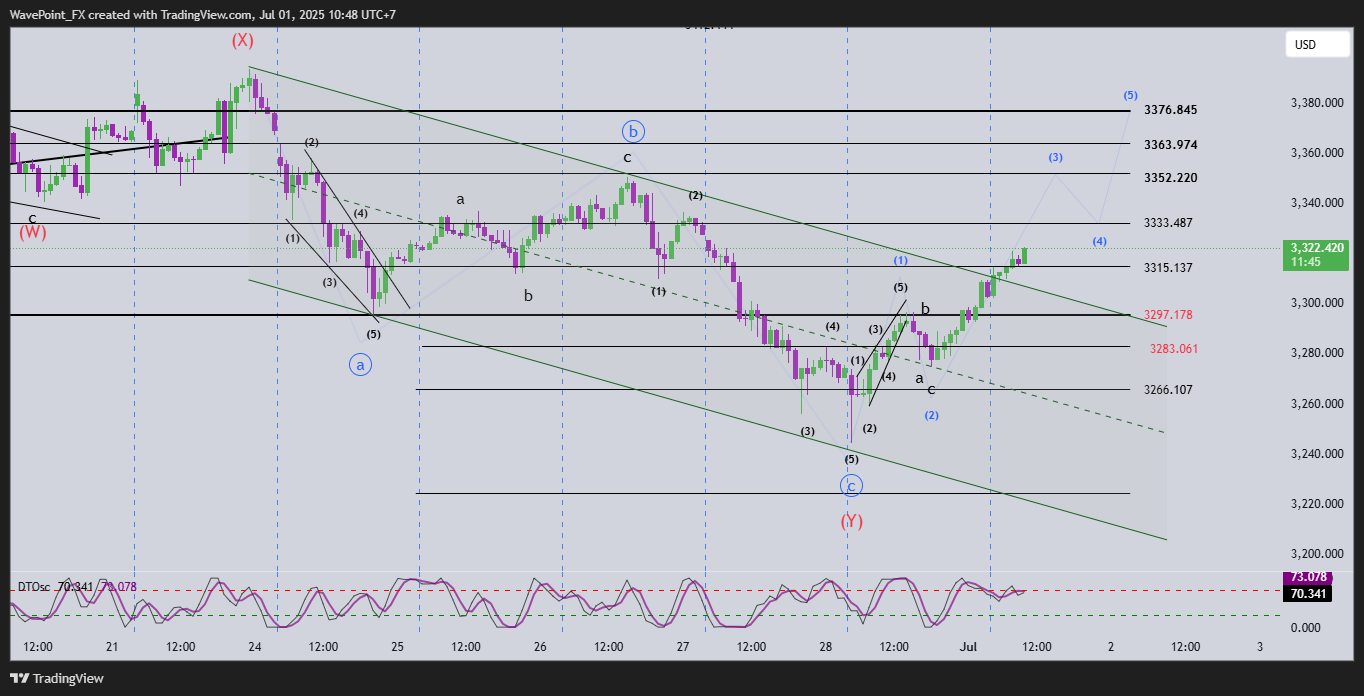The image size is (1364, 696).
Task: Click the 24 date on time axis
Action: point(255,647)
